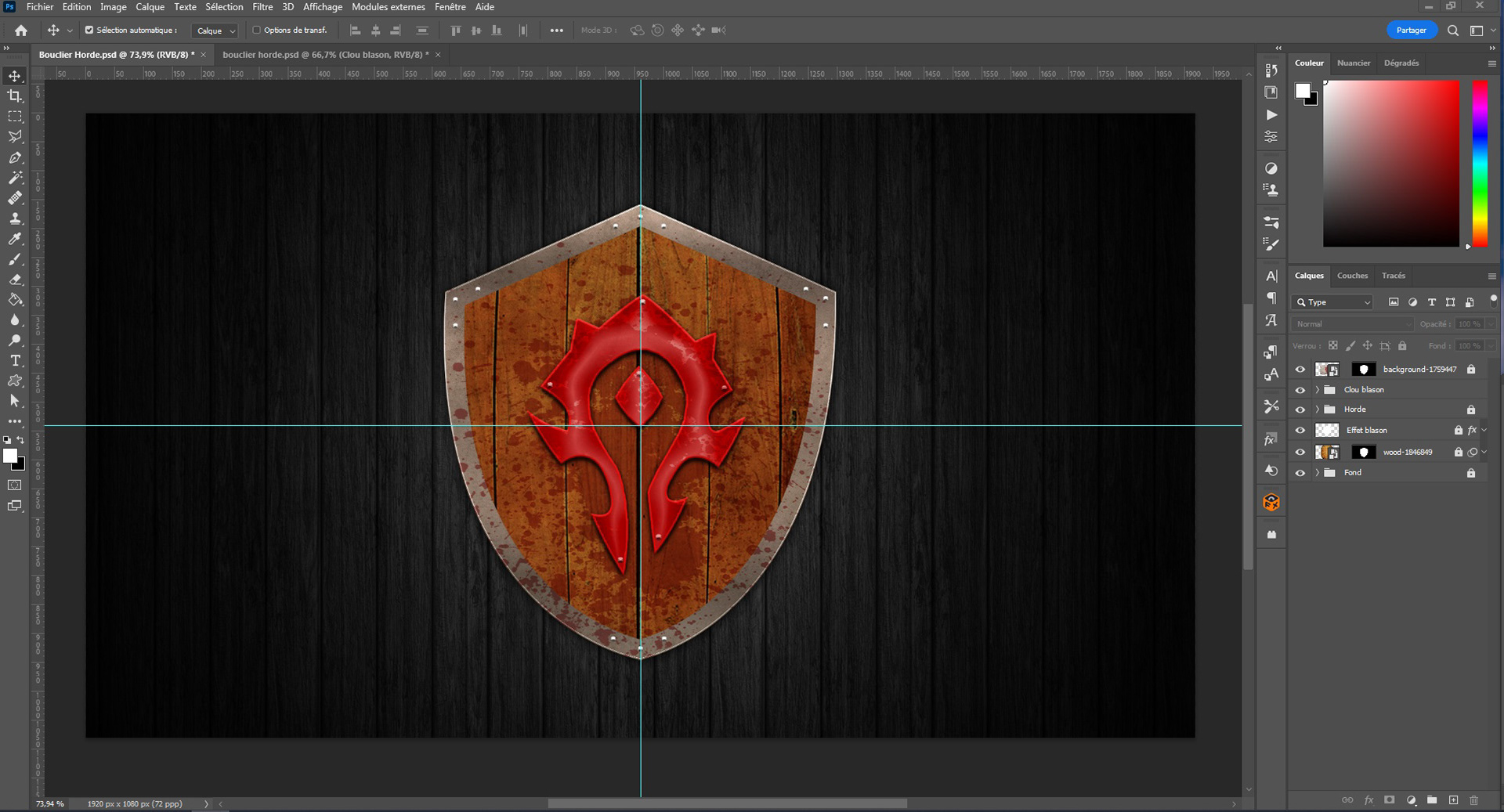Select the Polygonal Lasso tool
Image resolution: width=1504 pixels, height=812 pixels.
(x=15, y=137)
